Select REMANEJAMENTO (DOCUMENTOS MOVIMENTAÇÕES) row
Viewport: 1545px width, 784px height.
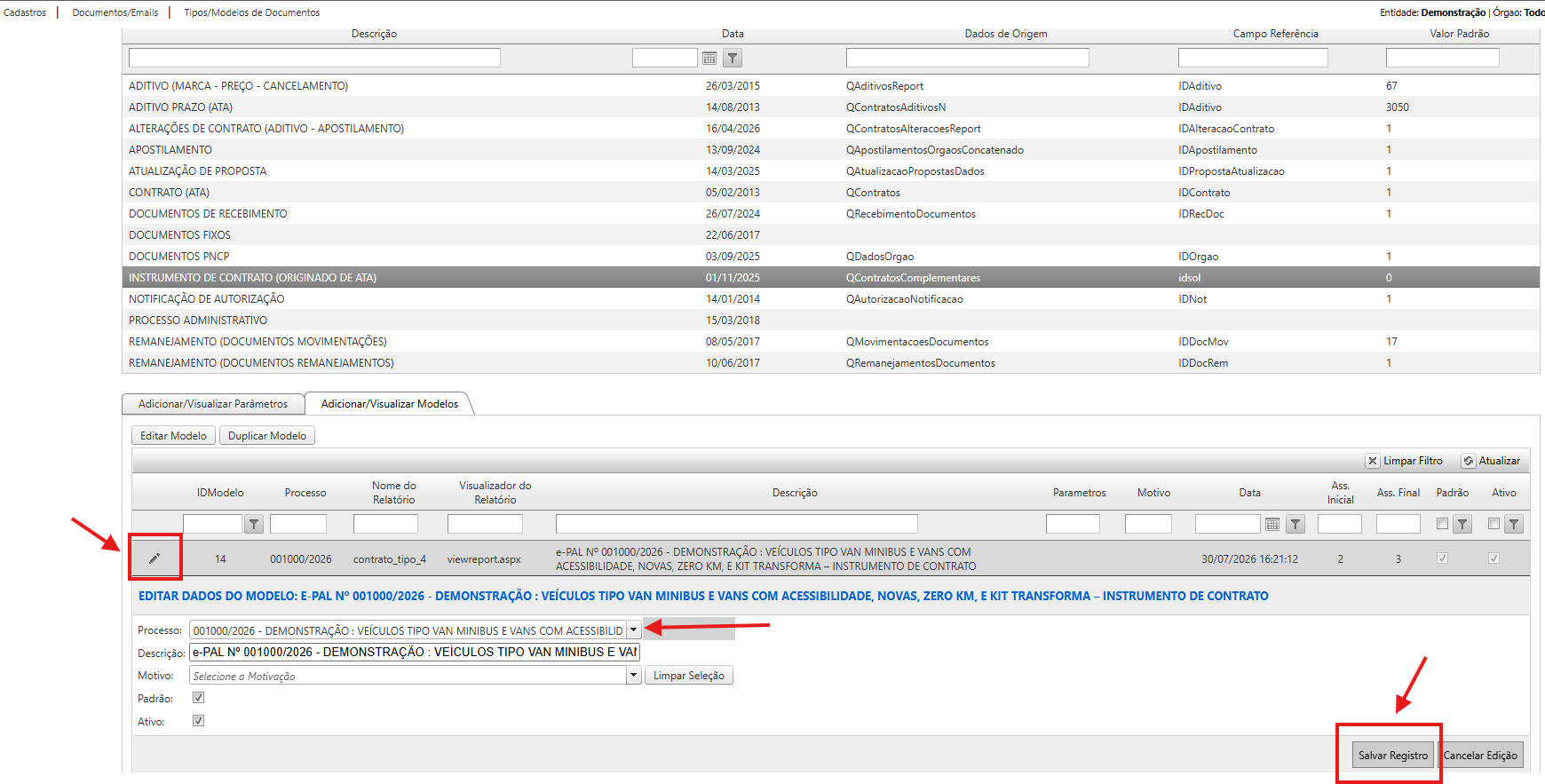tap(830, 342)
